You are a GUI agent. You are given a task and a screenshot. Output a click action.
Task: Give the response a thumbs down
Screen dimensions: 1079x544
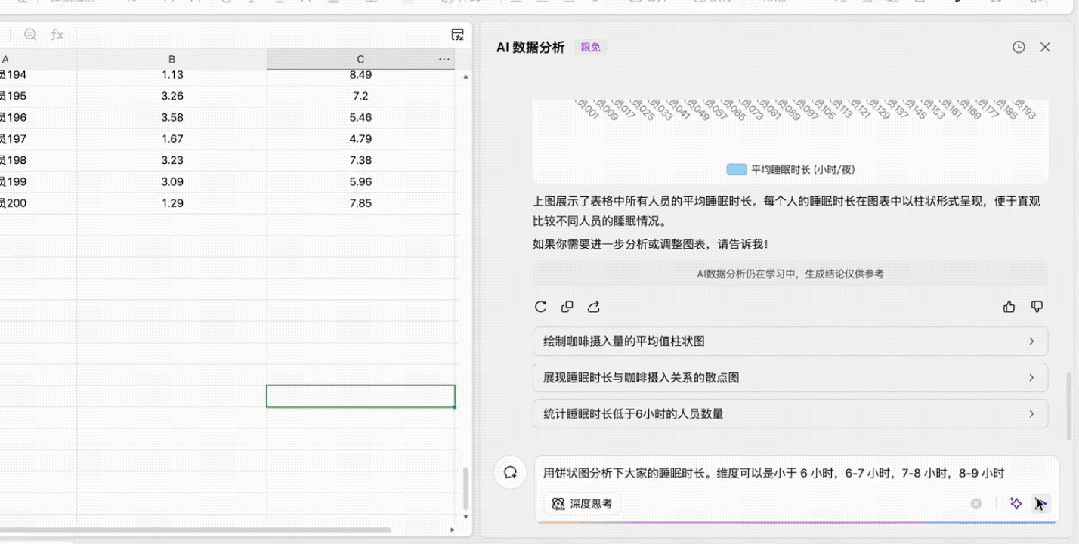(1036, 307)
